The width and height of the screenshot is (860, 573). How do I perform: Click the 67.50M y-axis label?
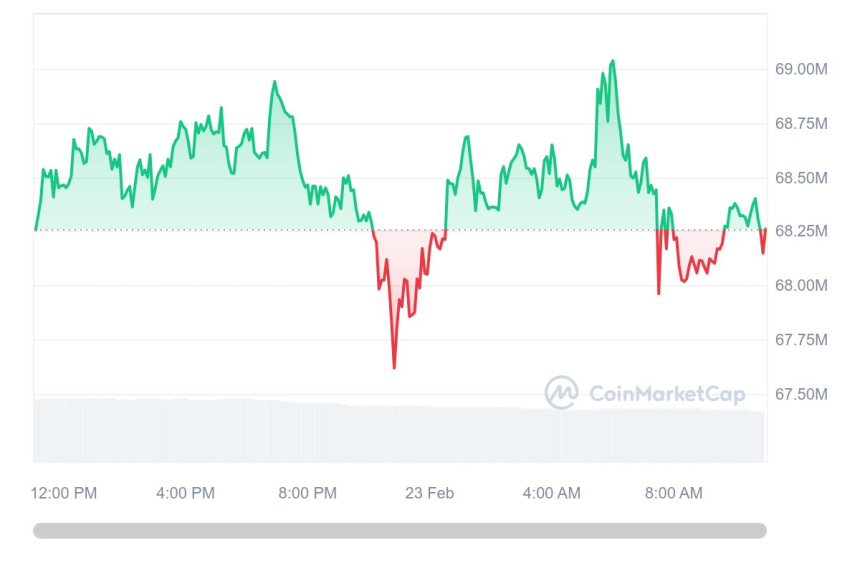point(801,394)
